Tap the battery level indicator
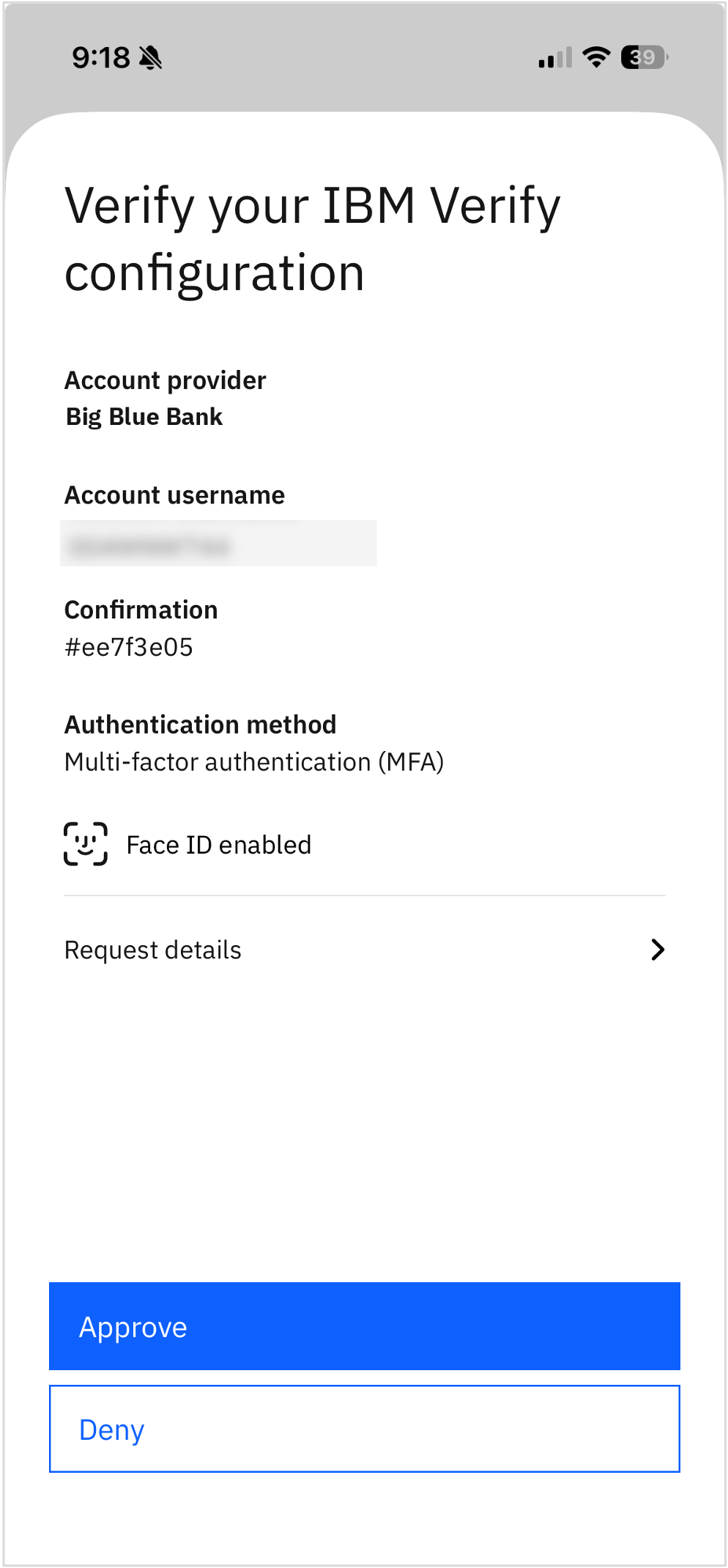The image size is (728, 1568). pos(644,57)
